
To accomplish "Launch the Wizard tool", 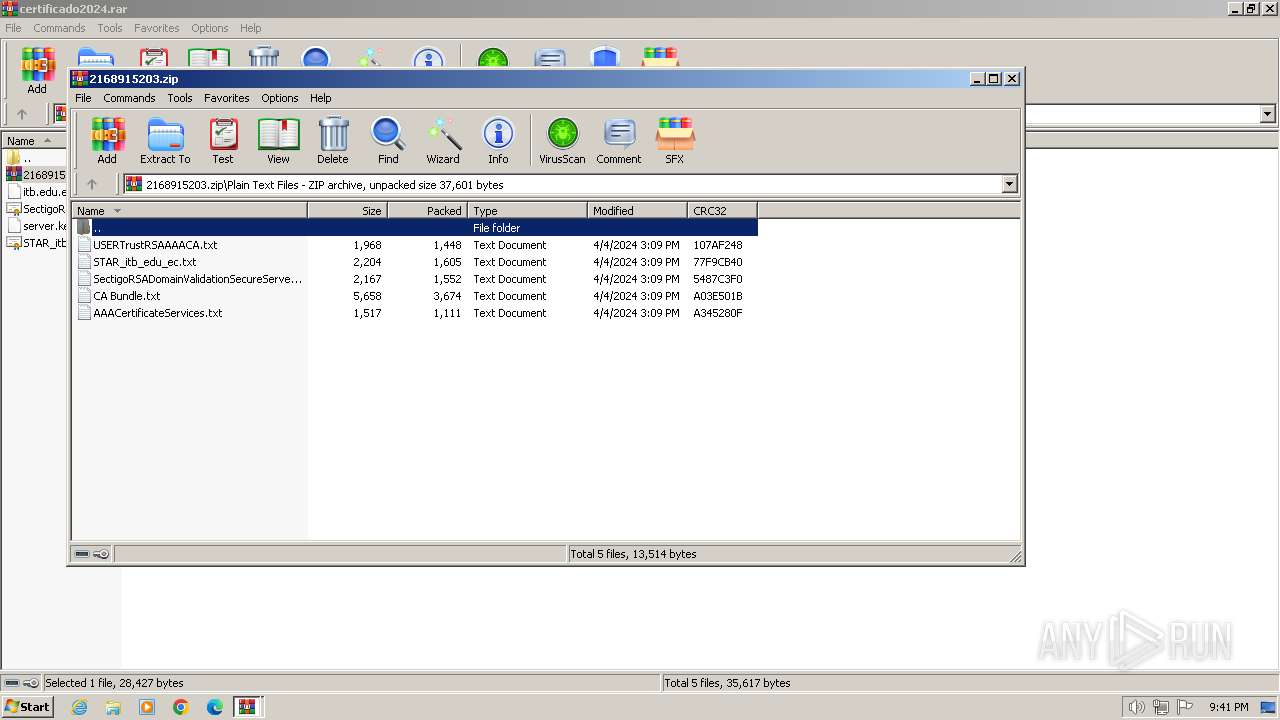I will (443, 140).
